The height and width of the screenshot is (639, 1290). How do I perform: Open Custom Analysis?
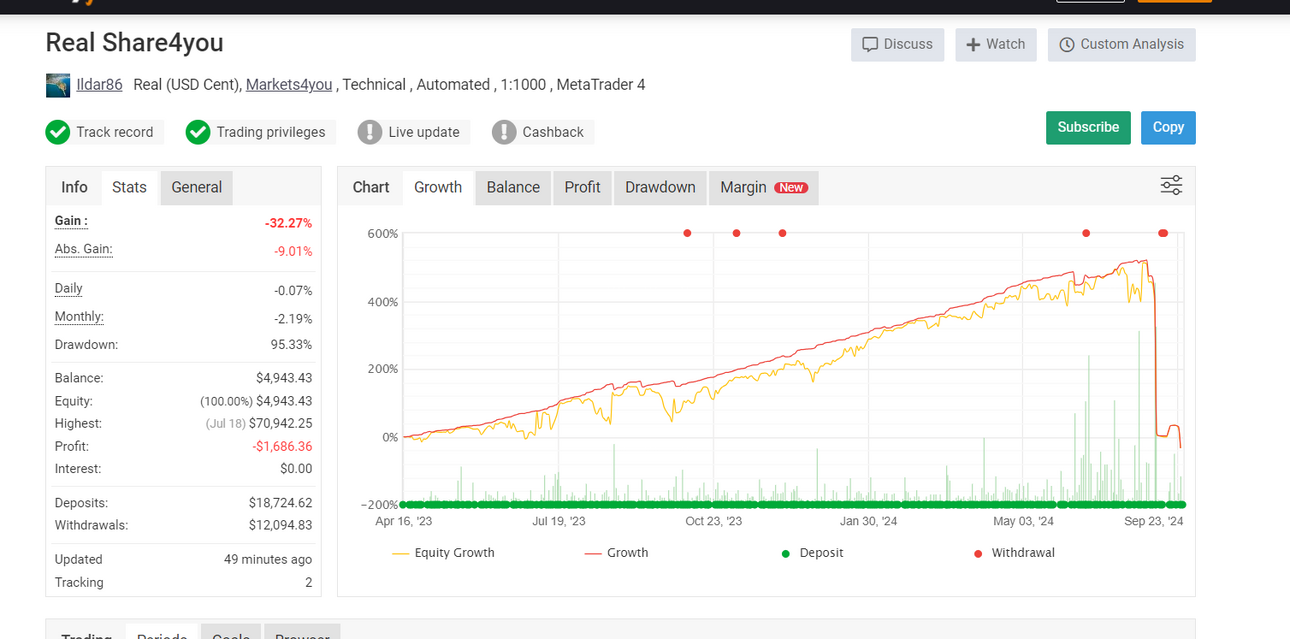1121,44
